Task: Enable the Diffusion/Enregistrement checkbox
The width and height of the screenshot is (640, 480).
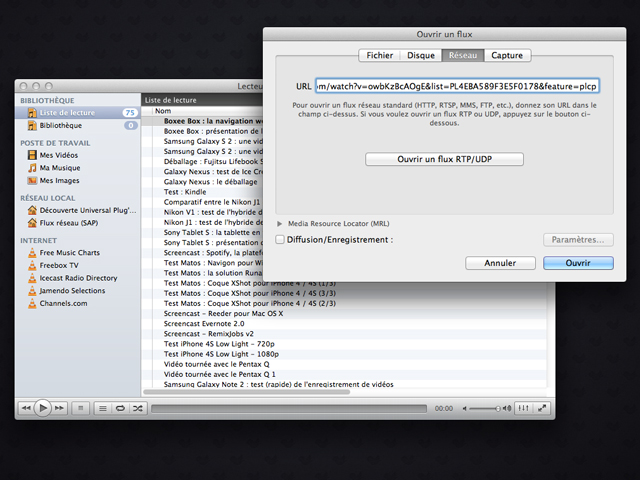Action: coord(280,240)
